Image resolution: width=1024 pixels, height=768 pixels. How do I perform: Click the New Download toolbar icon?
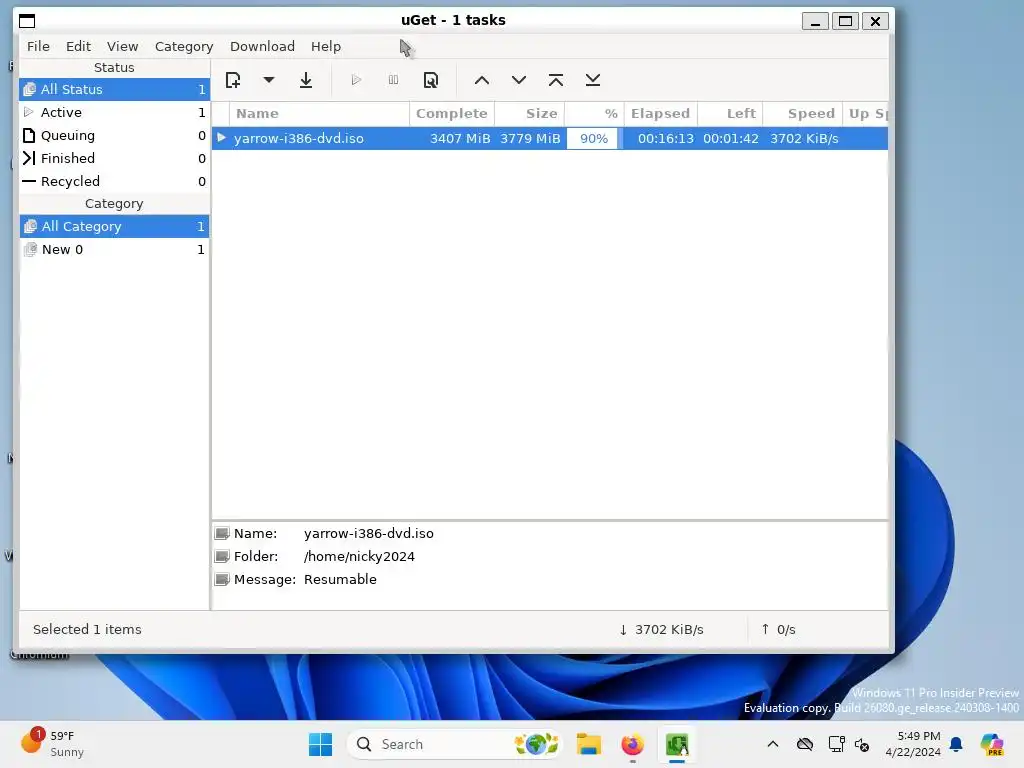[x=233, y=80]
